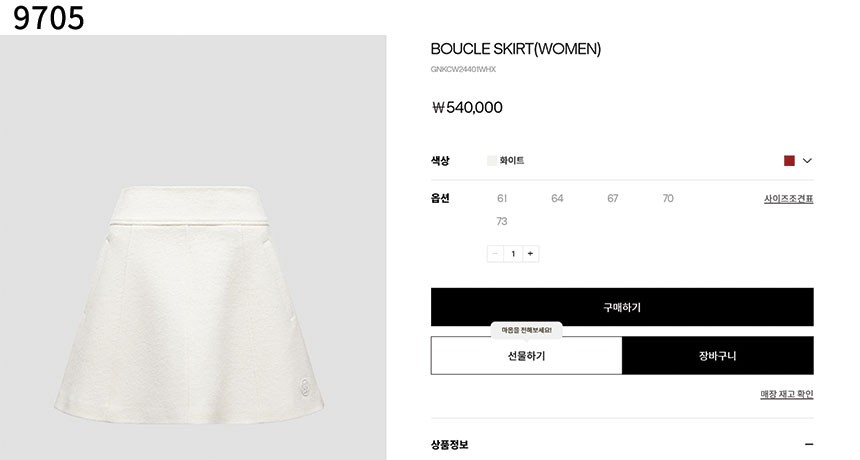Choose size option 70
The width and height of the screenshot is (860, 460).
(668, 198)
